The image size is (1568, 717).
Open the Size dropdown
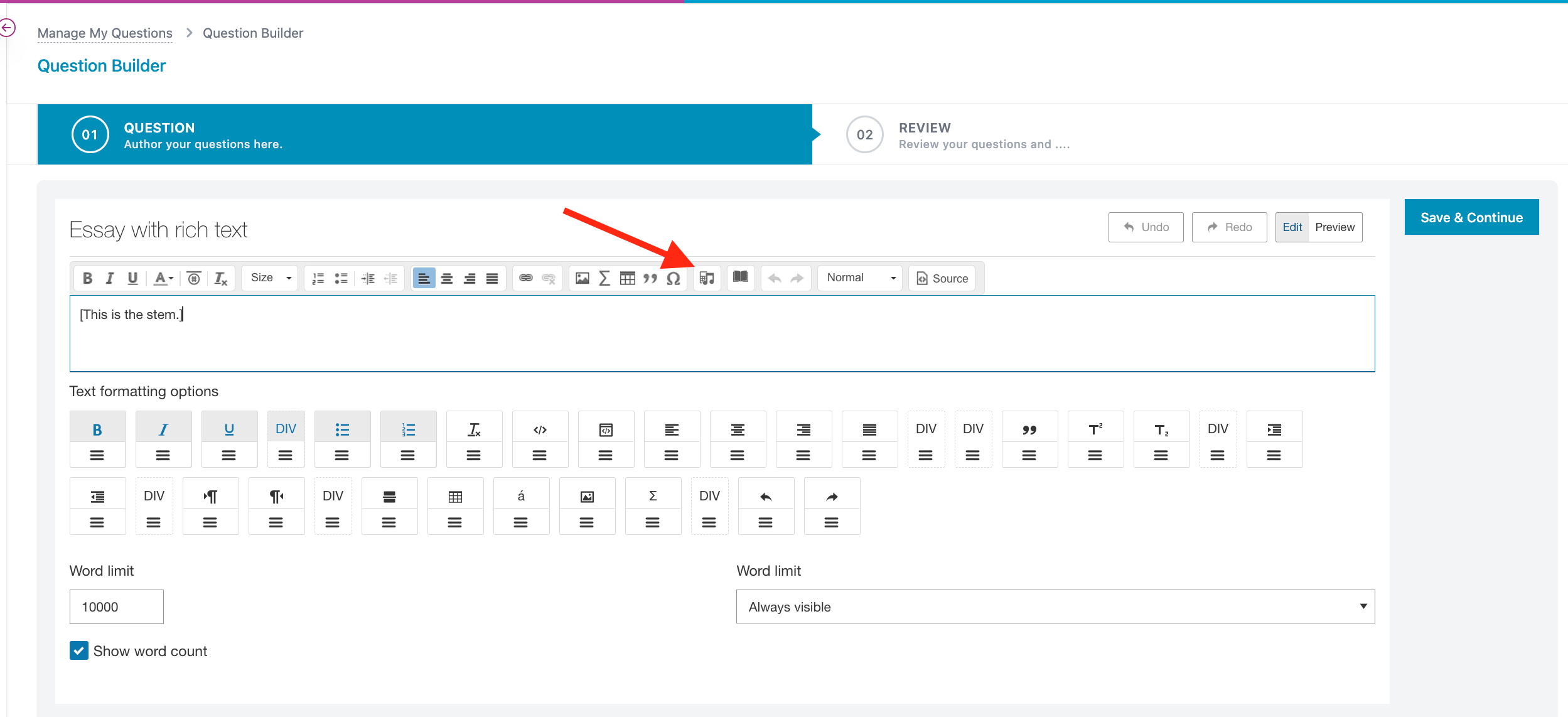[271, 278]
